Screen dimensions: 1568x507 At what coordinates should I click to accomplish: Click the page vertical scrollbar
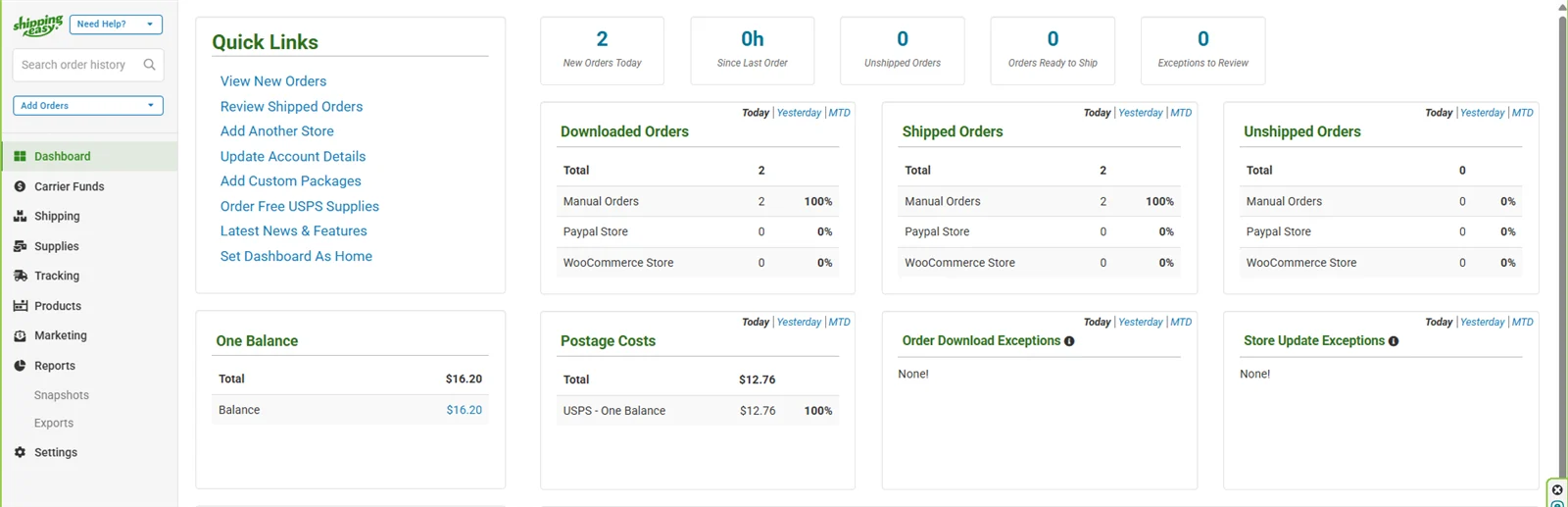coord(1562,245)
